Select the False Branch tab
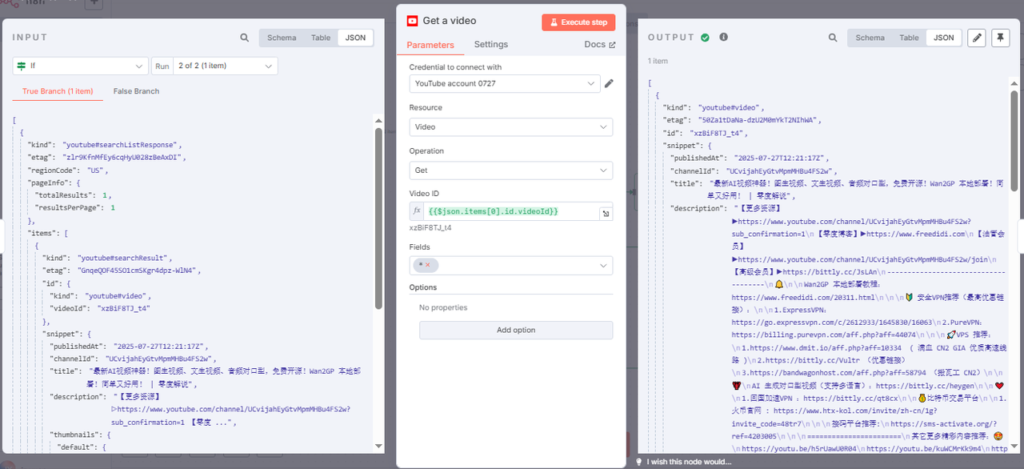The image size is (1024, 469). [x=136, y=91]
